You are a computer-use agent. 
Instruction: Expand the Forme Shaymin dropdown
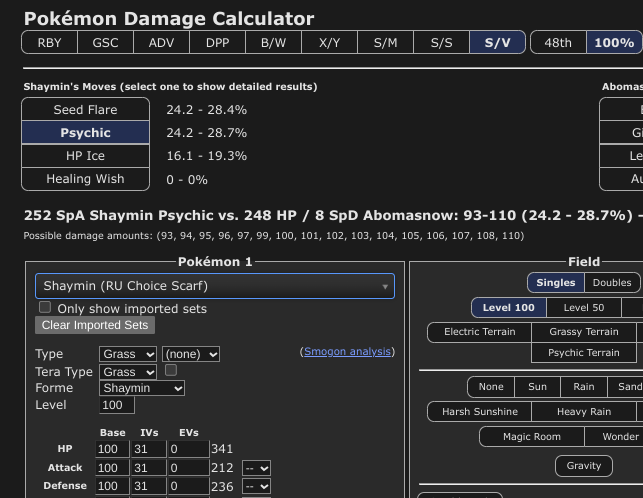(142, 388)
